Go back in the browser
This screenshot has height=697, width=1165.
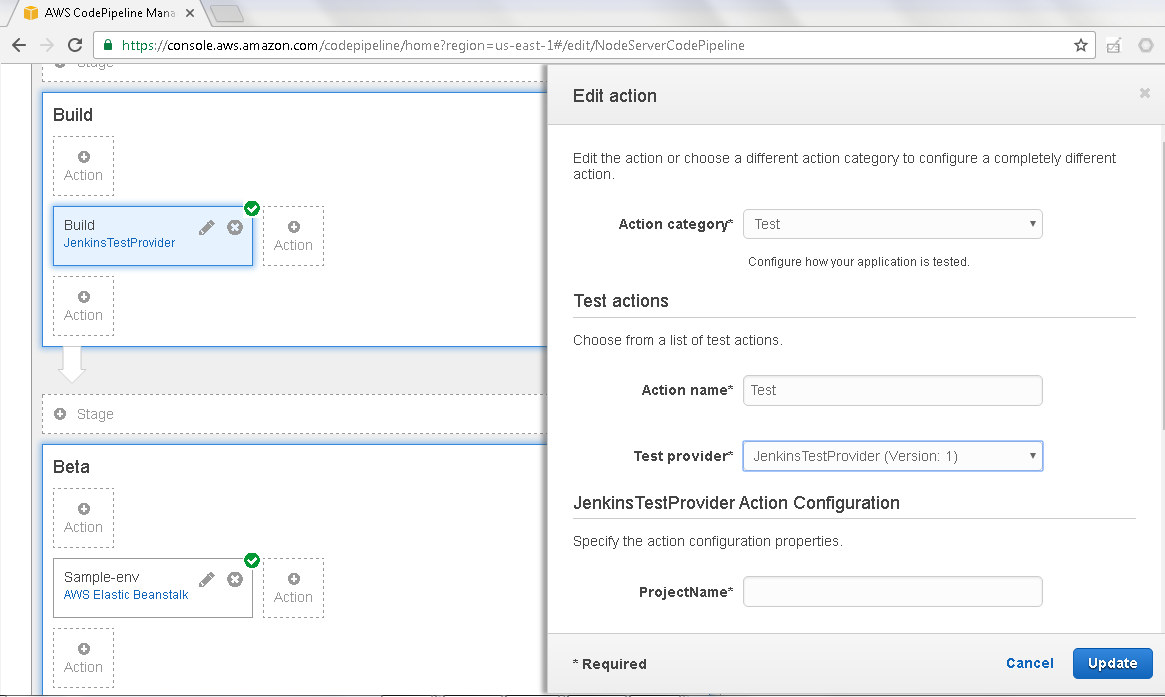click(x=19, y=45)
